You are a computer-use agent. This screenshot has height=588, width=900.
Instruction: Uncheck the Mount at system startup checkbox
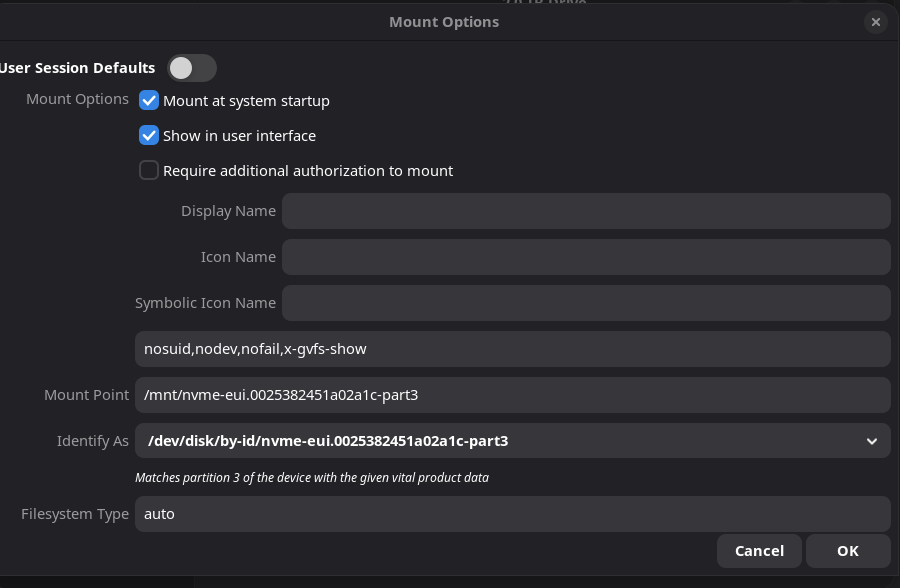(x=149, y=100)
